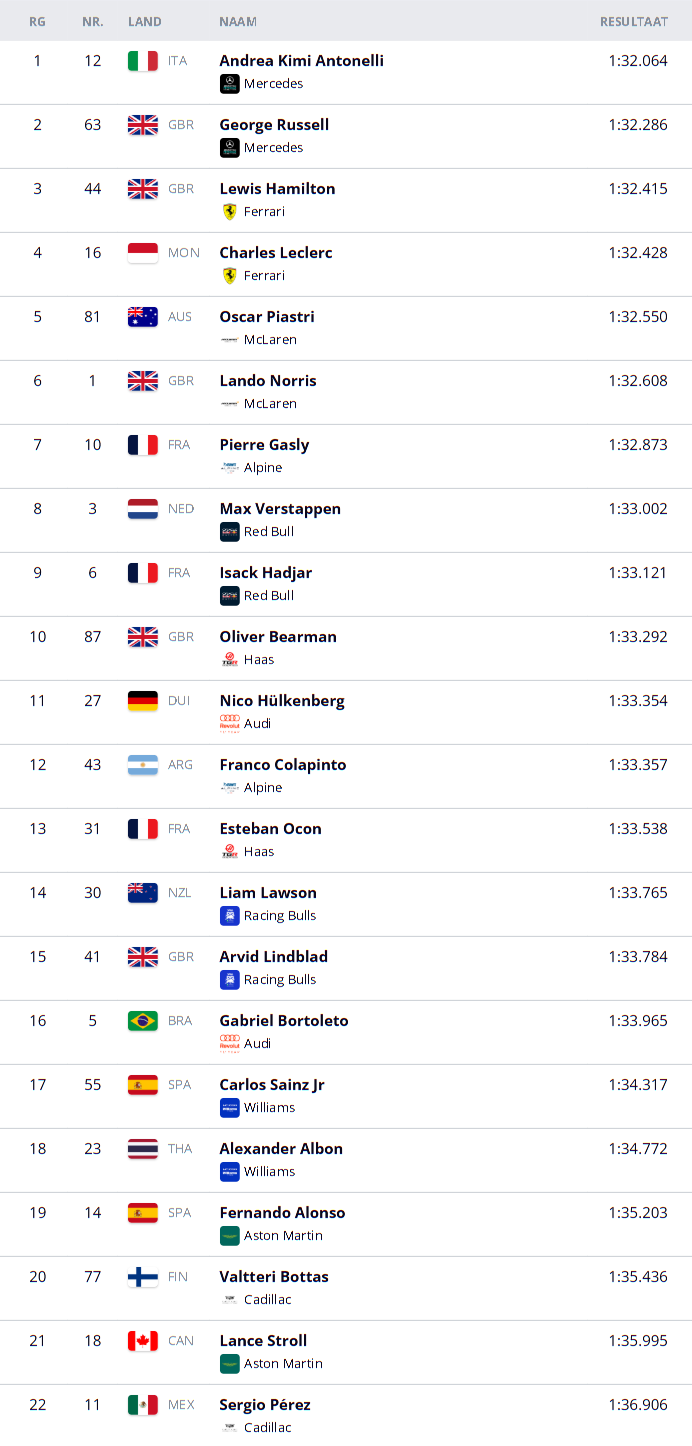
Task: Open Valtteri Bottas driver profile
Action: coord(274,1277)
